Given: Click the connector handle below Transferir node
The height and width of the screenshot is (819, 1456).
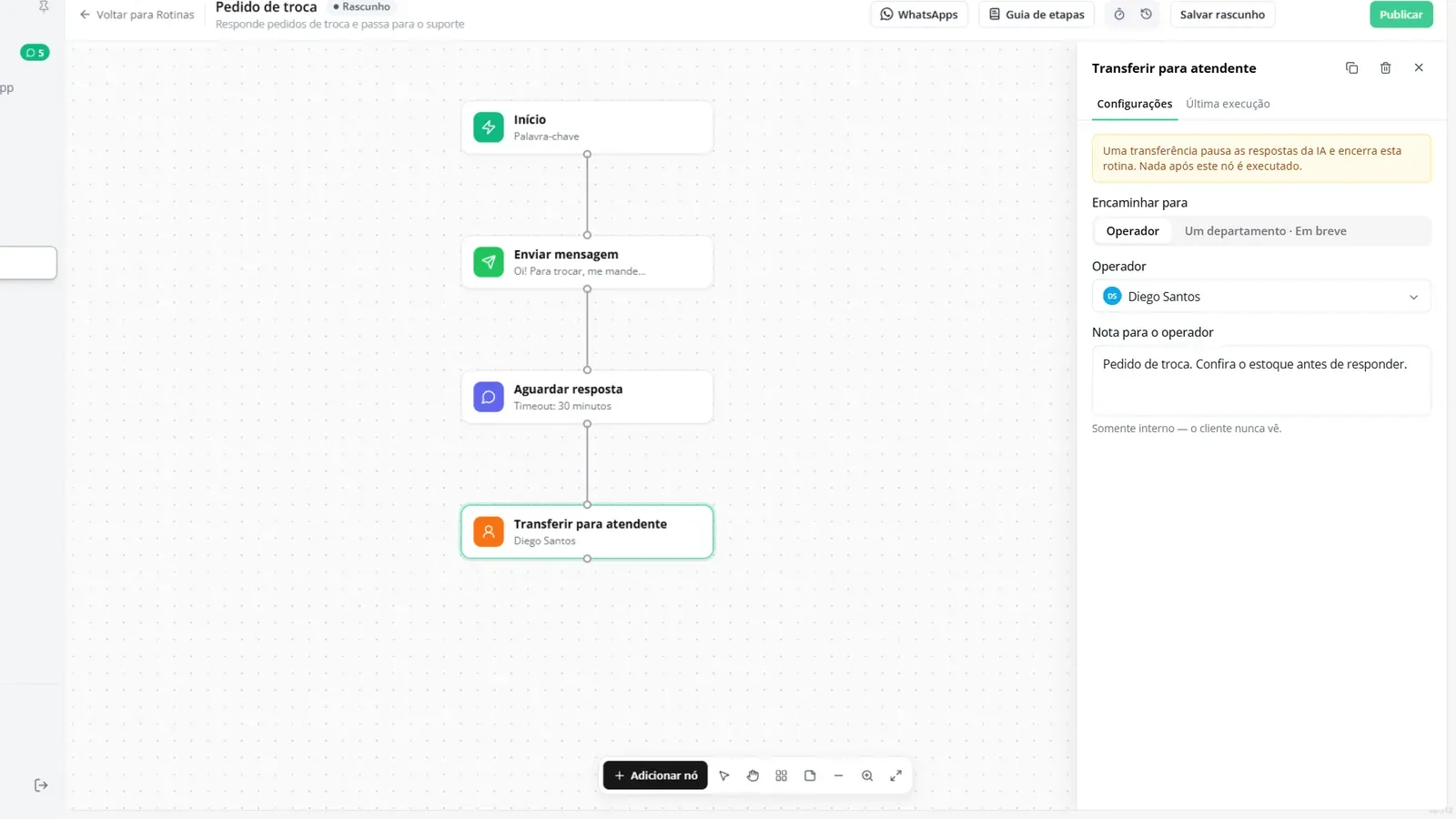Looking at the screenshot, I should pyautogui.click(x=587, y=559).
